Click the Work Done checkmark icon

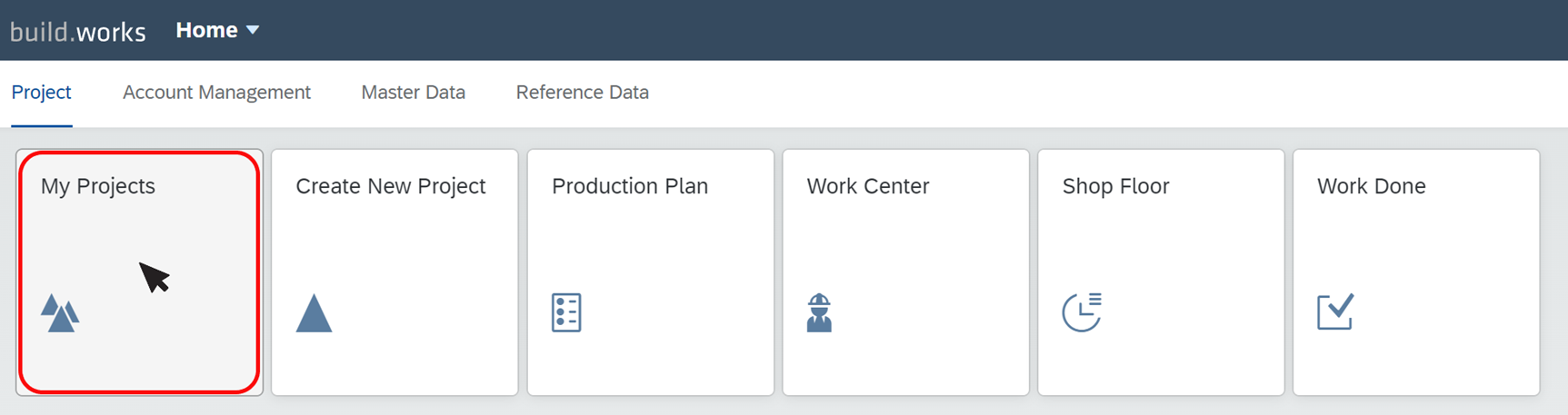click(1335, 311)
